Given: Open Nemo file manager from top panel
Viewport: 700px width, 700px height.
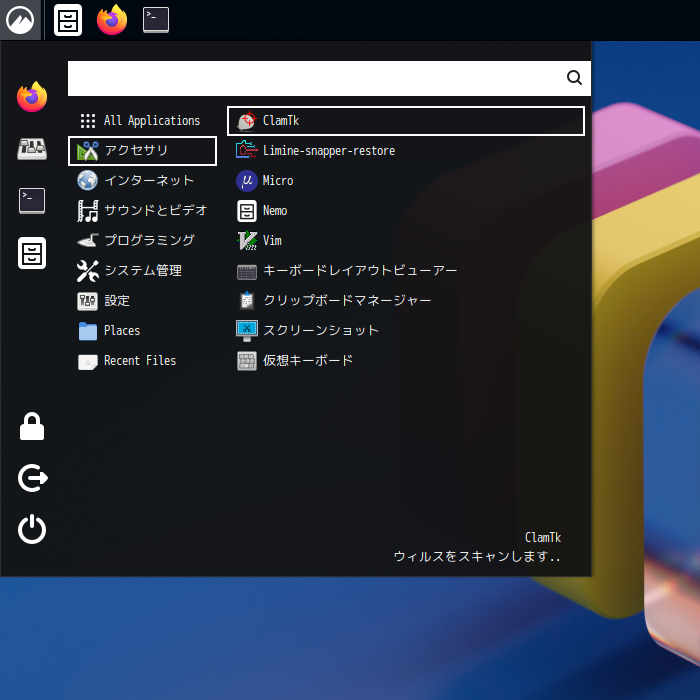Looking at the screenshot, I should [68, 20].
